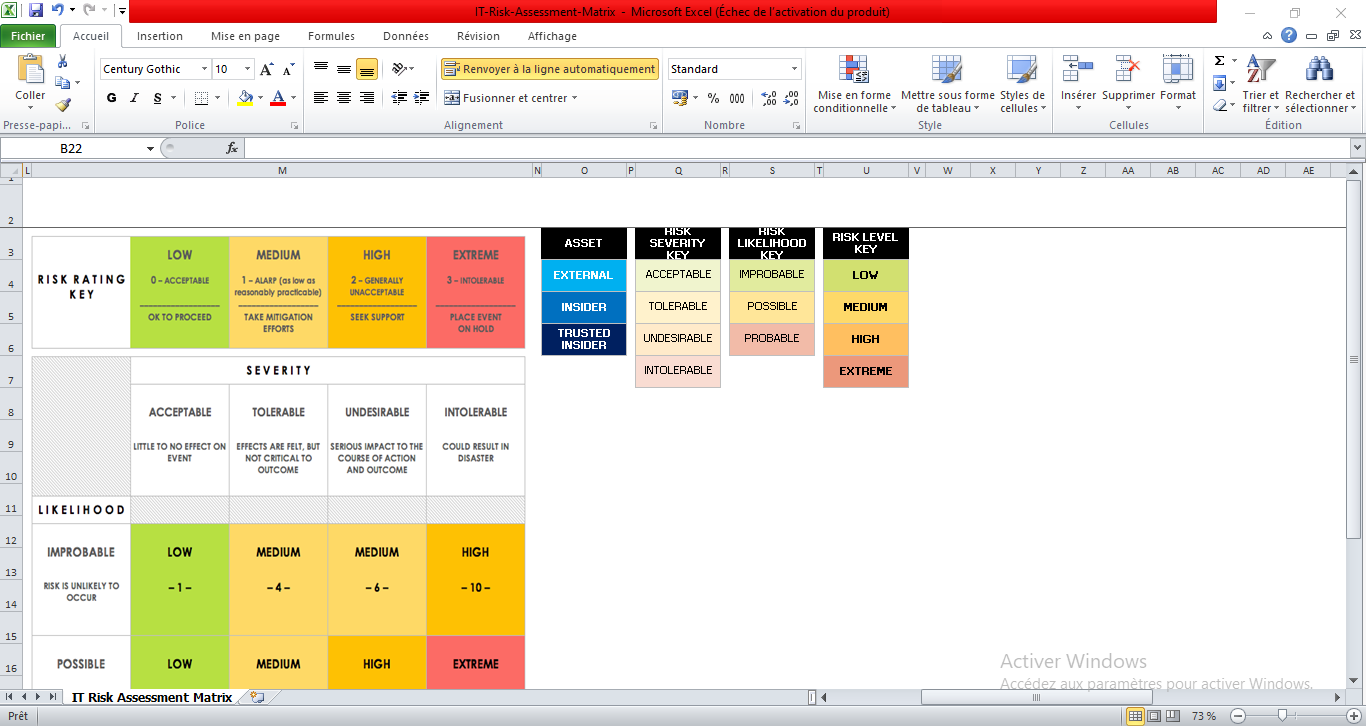Click the Cut scissors icon

(x=63, y=62)
